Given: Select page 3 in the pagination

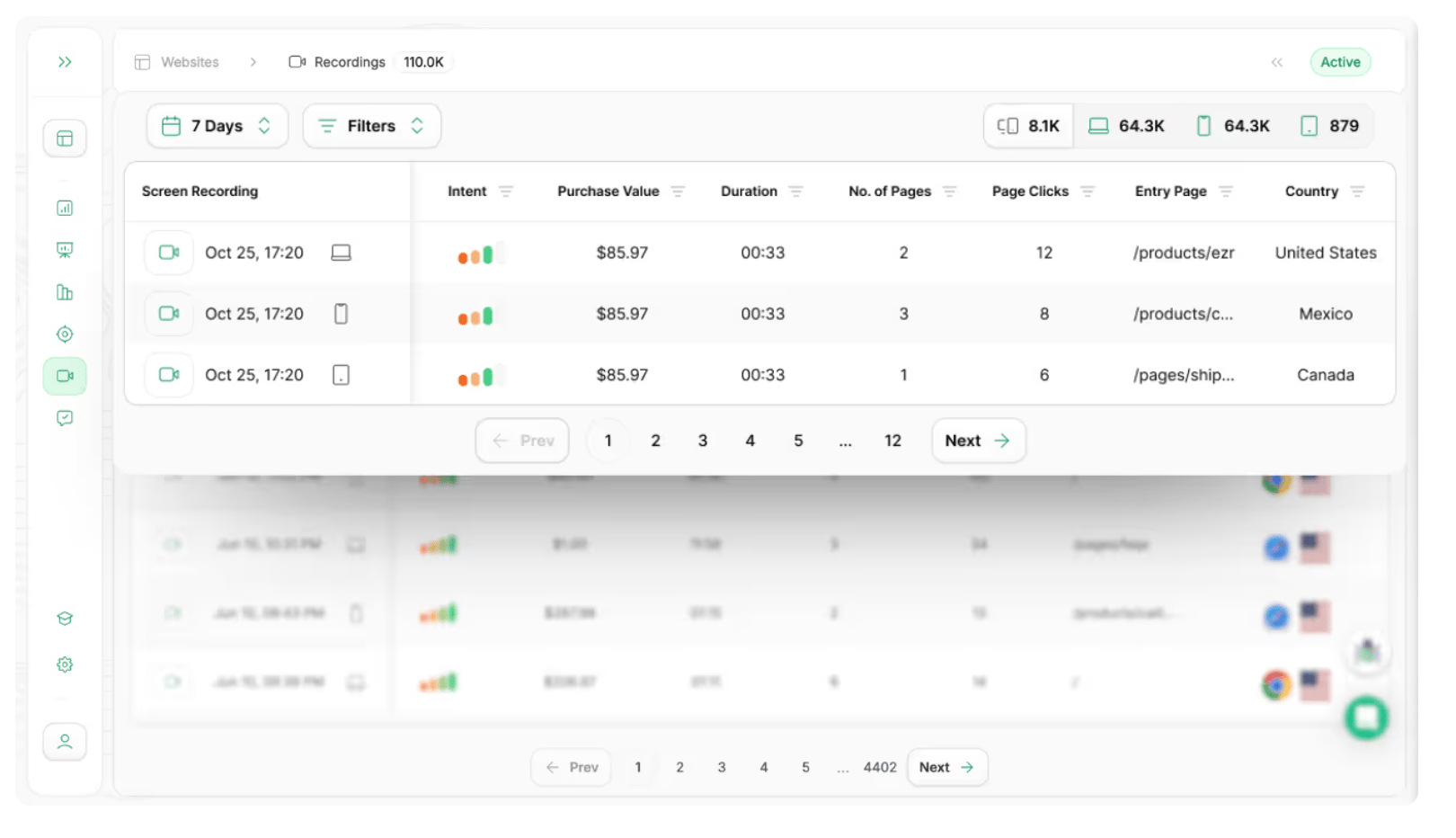Looking at the screenshot, I should pyautogui.click(x=703, y=441).
